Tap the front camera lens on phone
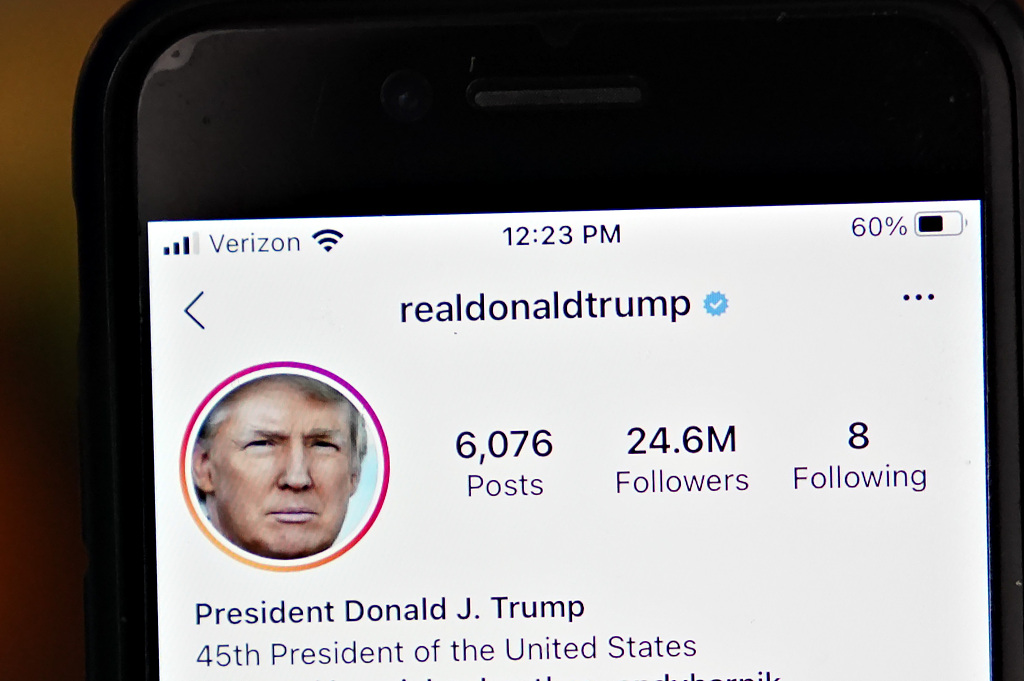 click(406, 98)
